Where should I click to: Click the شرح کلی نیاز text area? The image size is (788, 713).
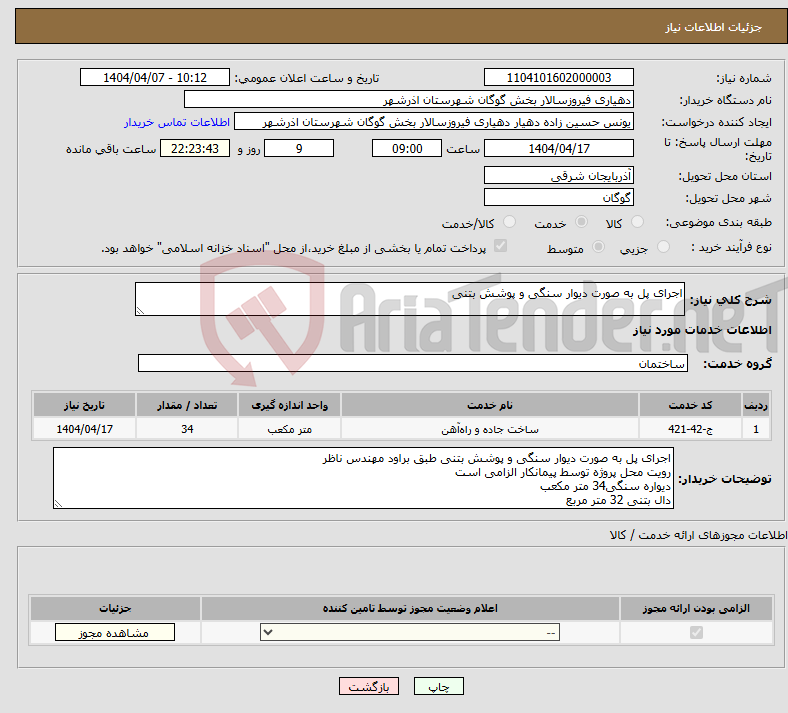[410, 299]
